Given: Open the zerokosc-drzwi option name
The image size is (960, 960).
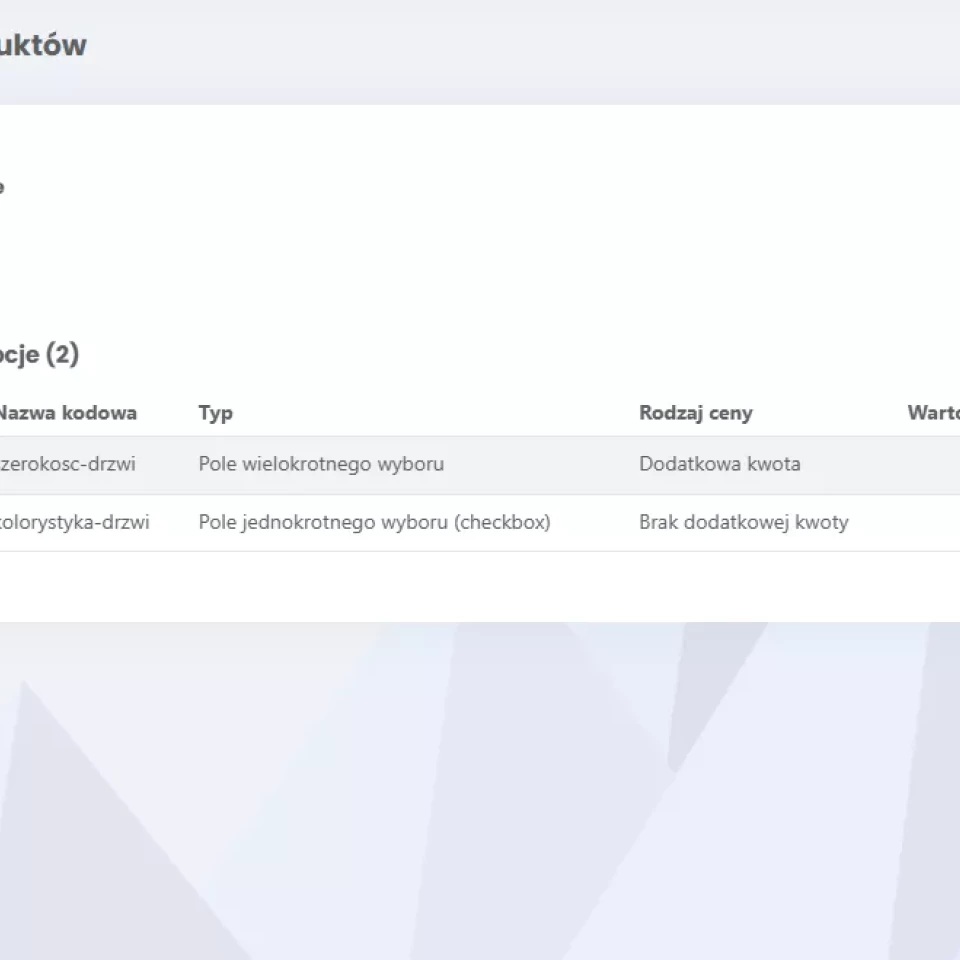Looking at the screenshot, I should [x=67, y=464].
